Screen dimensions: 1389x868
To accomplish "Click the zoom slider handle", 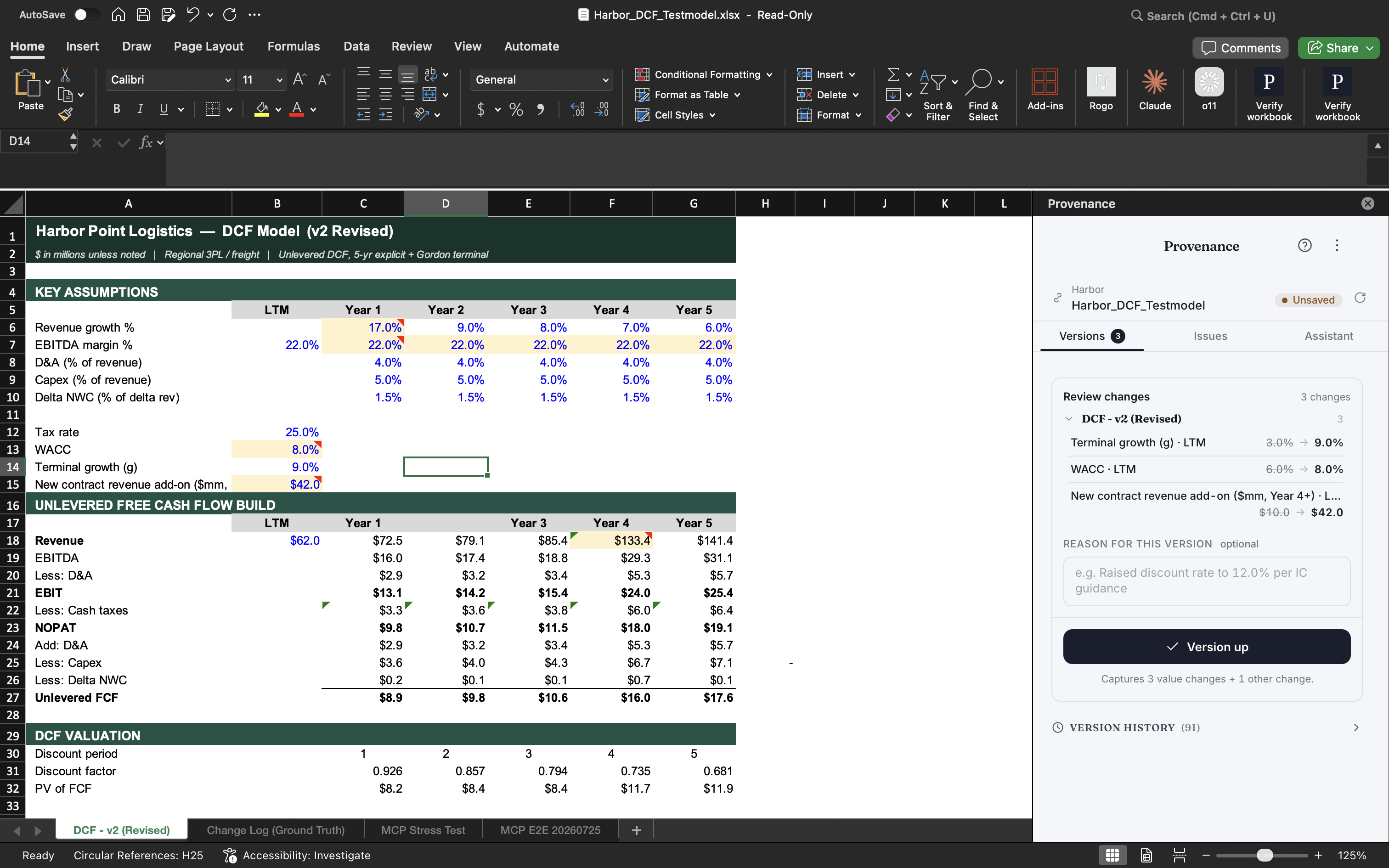I will [x=1264, y=855].
